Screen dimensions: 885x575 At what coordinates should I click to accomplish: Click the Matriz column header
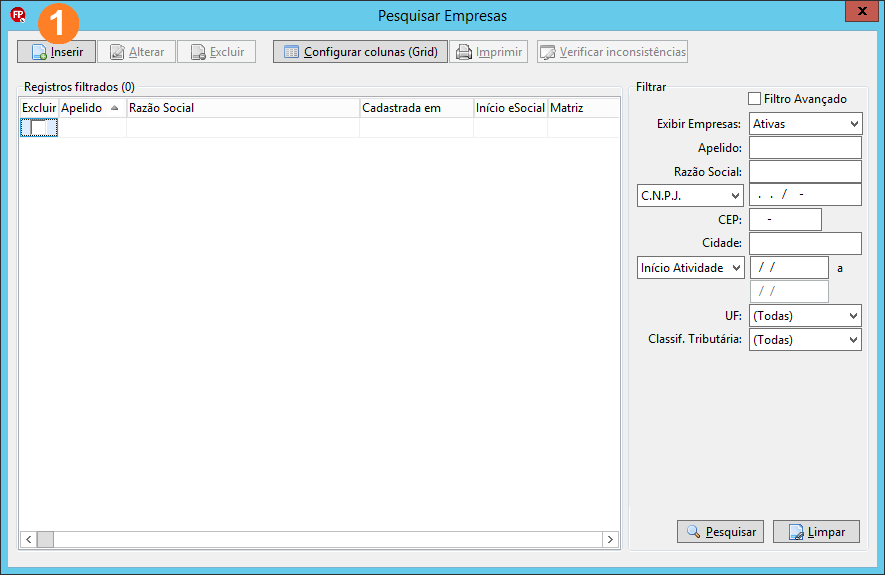click(583, 108)
